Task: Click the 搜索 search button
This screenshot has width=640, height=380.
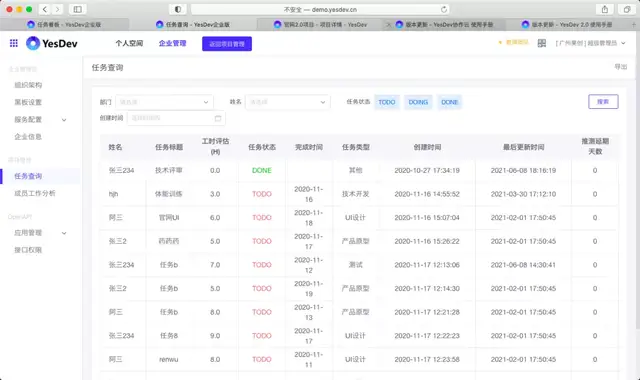Action: click(603, 102)
